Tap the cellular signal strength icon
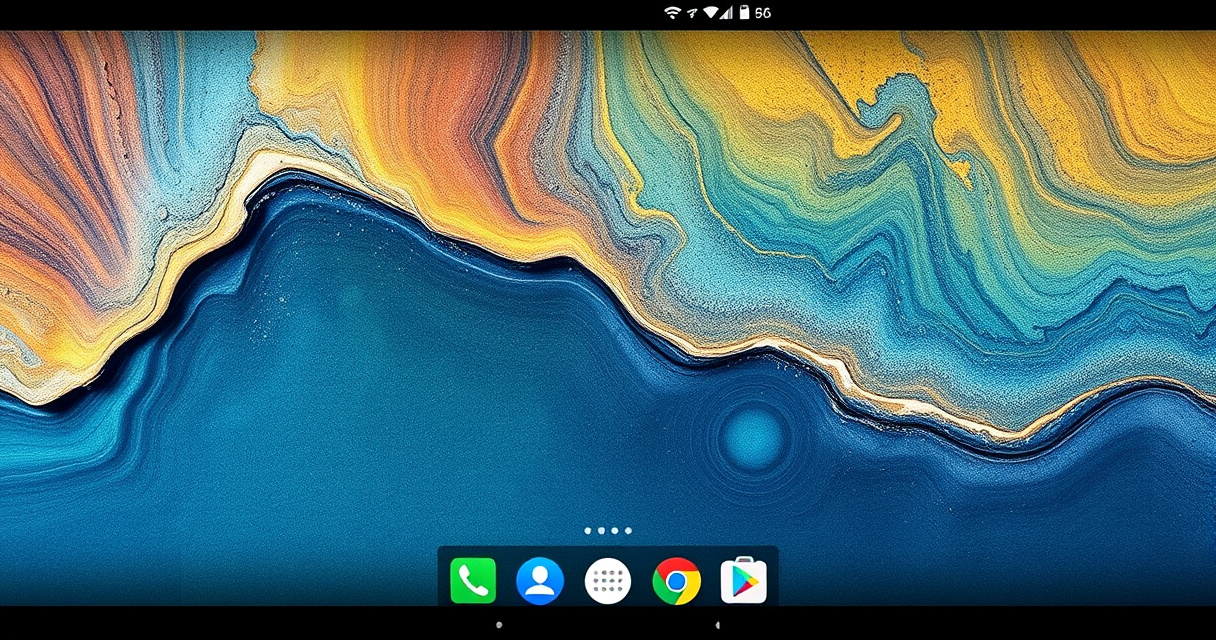Screen dimensions: 1216x640 point(728,13)
